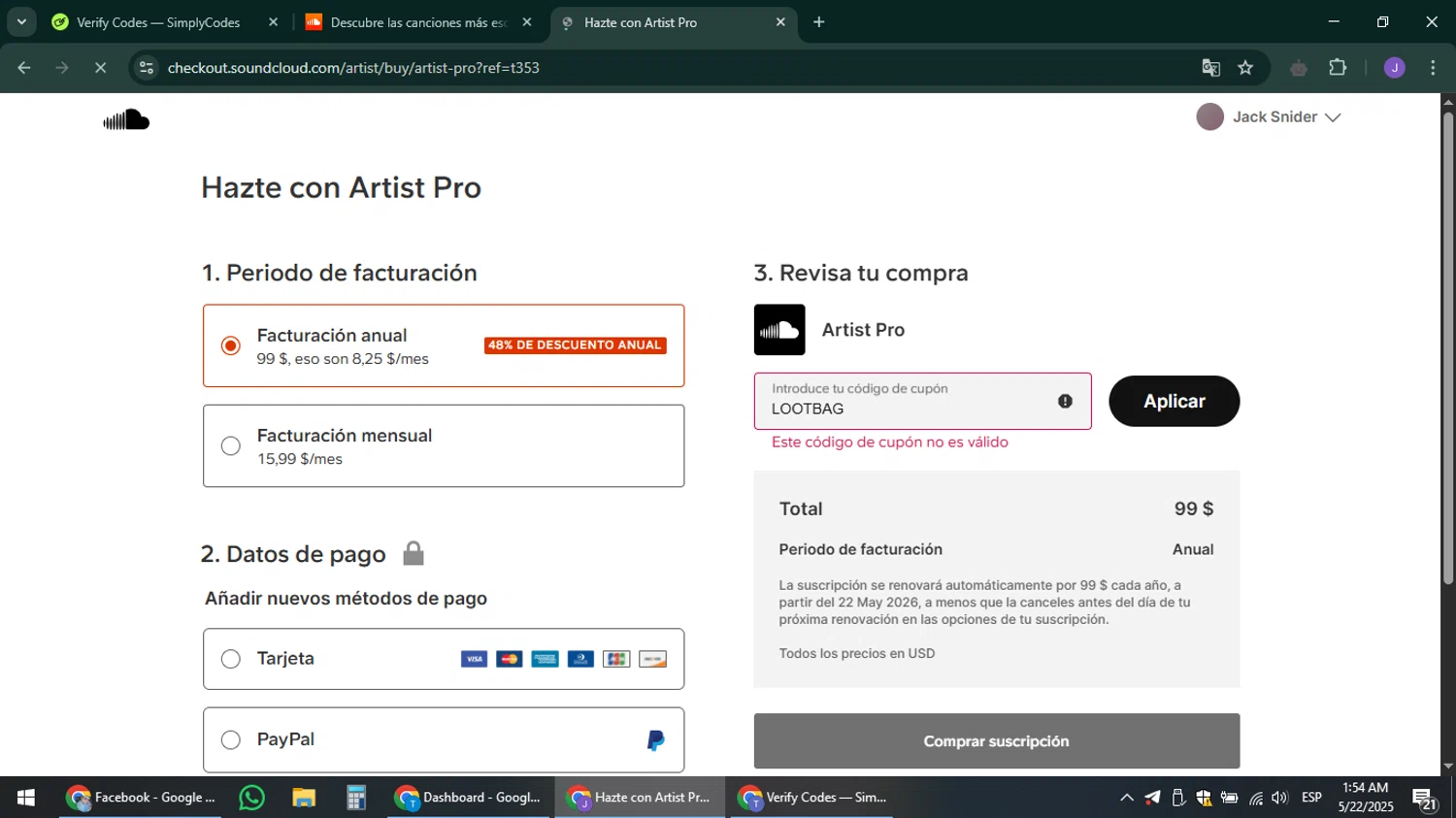Click the coupon code input field
The width and height of the screenshot is (1456, 818).
click(922, 401)
